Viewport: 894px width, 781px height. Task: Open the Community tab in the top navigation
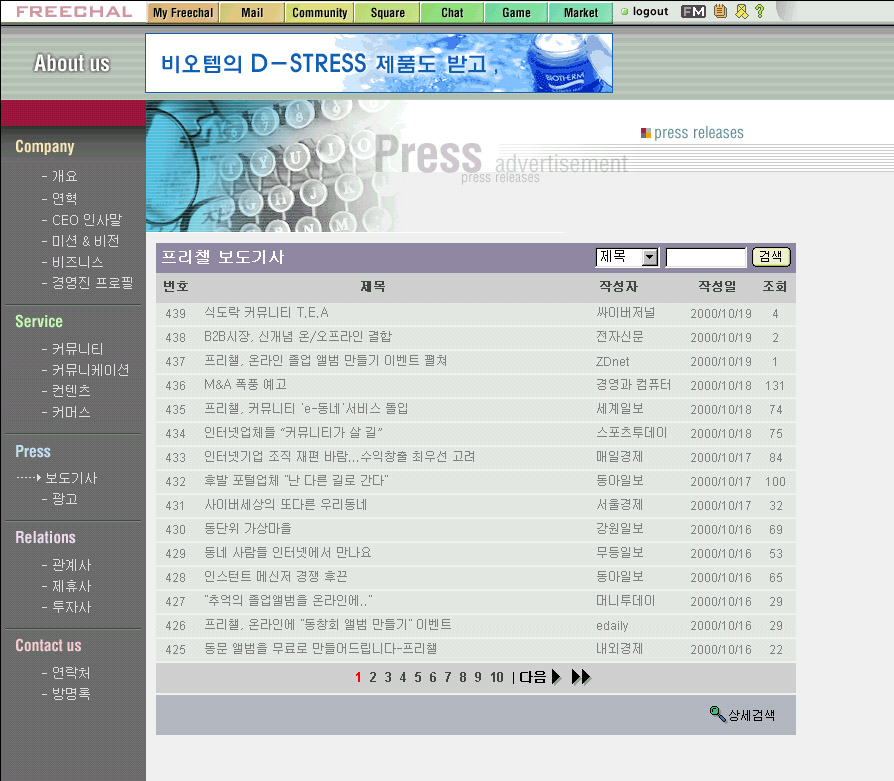(319, 13)
